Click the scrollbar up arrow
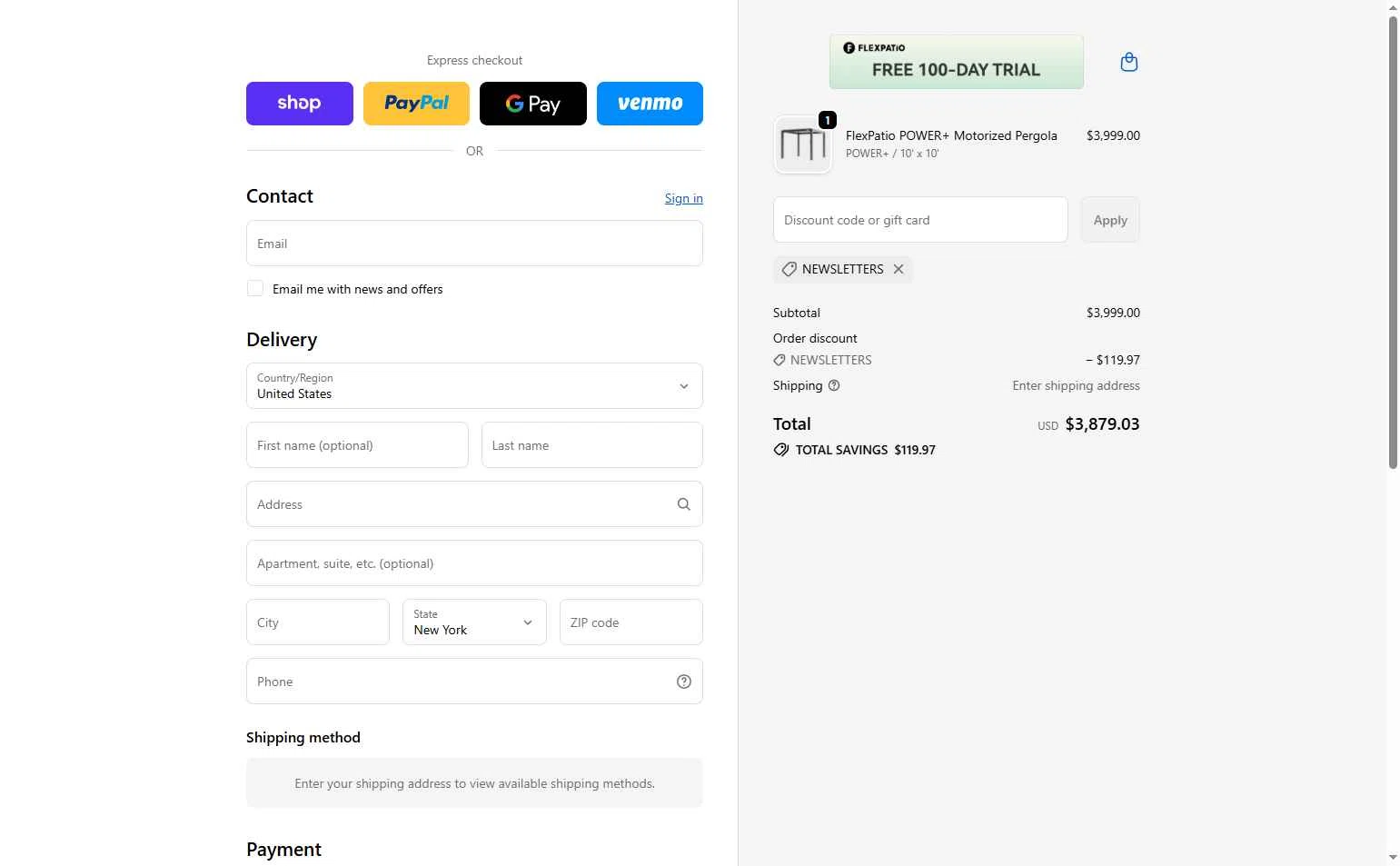The image size is (1400, 866). (x=1394, y=7)
